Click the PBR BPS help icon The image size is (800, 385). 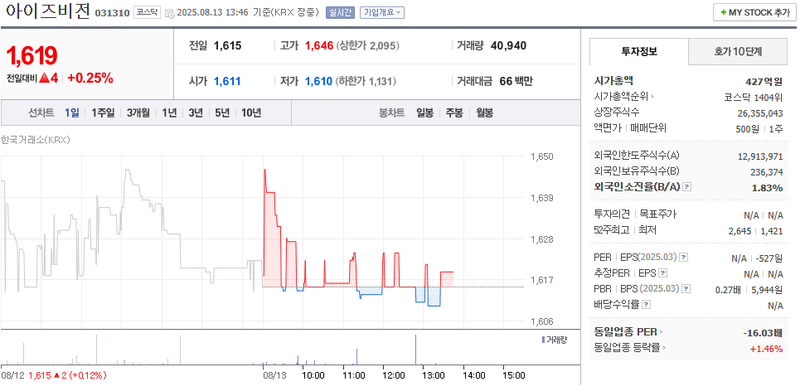[686, 289]
